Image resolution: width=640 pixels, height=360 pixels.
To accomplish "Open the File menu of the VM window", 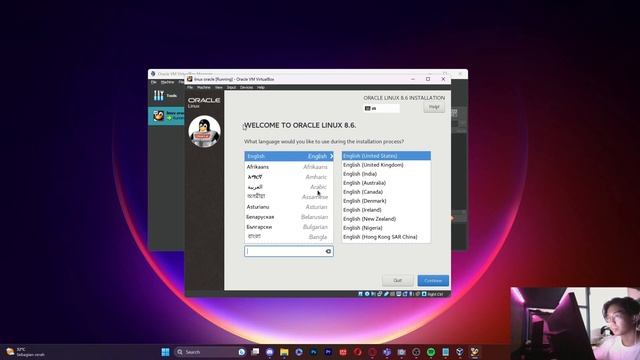I will (190, 87).
